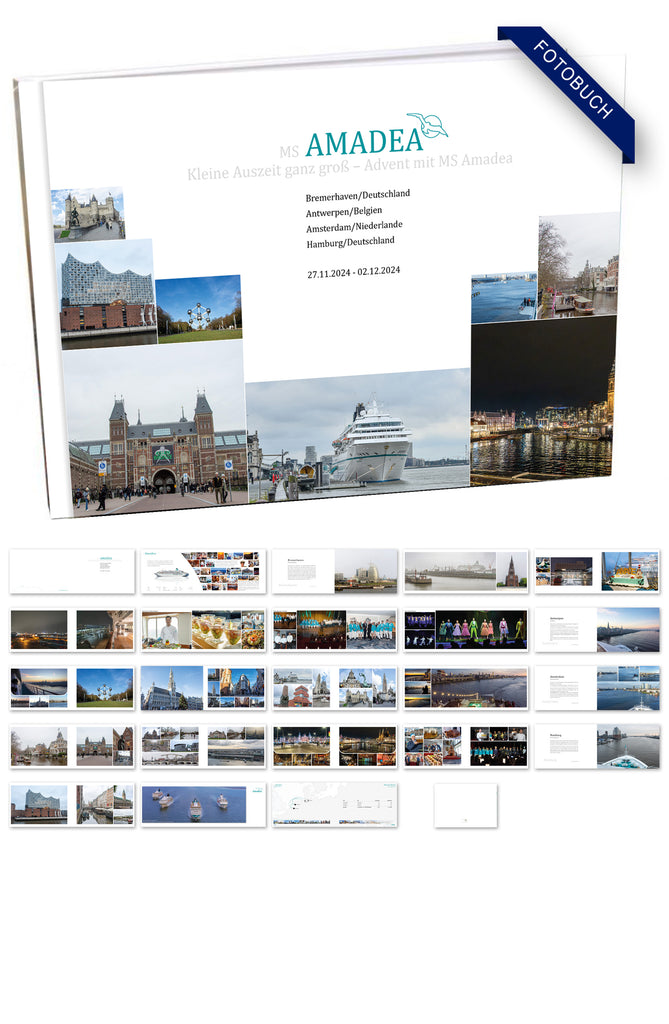Click the subtitle 'Kleine Auszeit ganz groß – Advent mit MS Amadea'
669x1024 pixels.
[x=350, y=166]
